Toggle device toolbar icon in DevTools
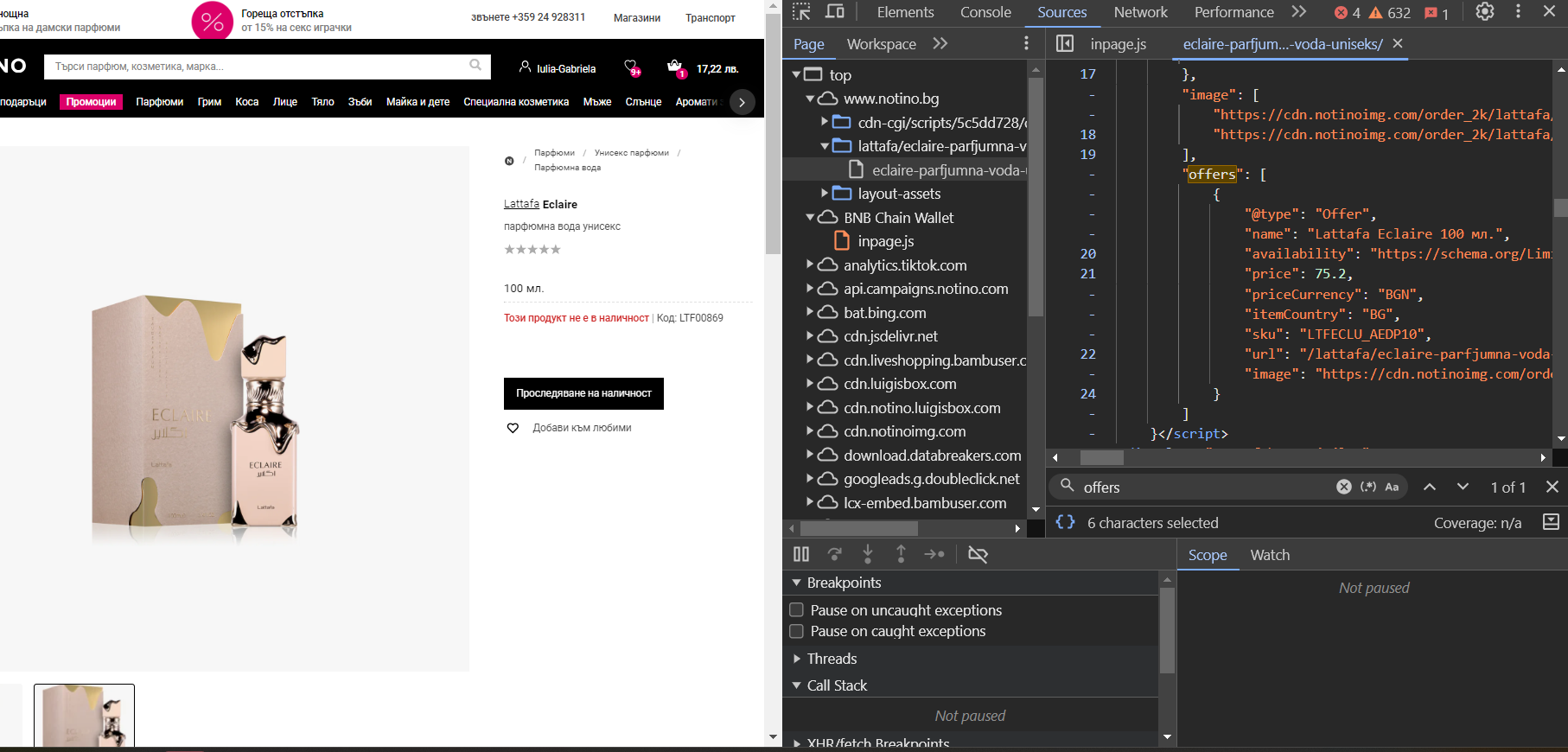The image size is (1568, 752). pos(834,12)
